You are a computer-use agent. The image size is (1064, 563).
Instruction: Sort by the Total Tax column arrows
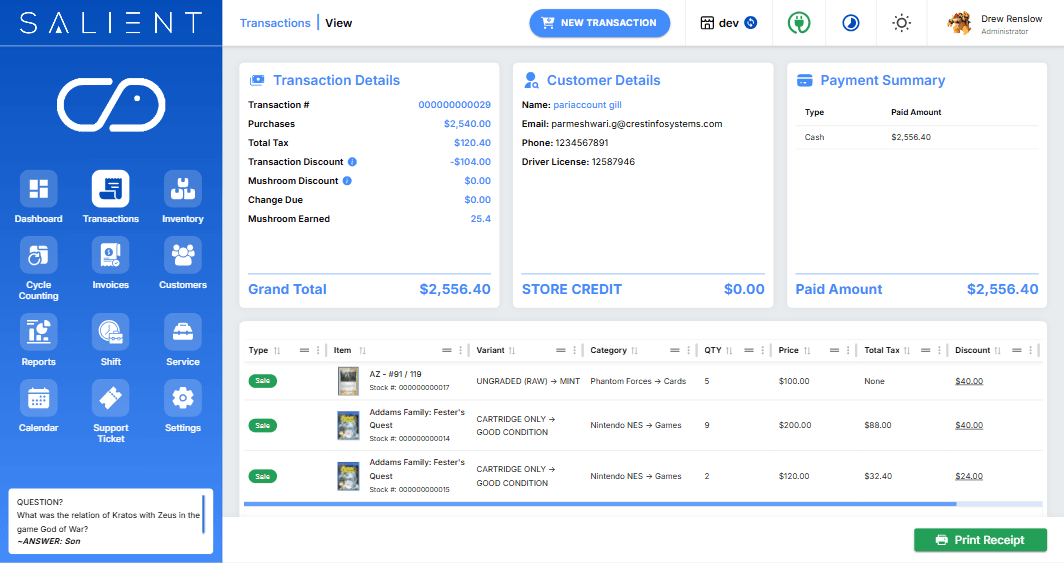click(907, 351)
